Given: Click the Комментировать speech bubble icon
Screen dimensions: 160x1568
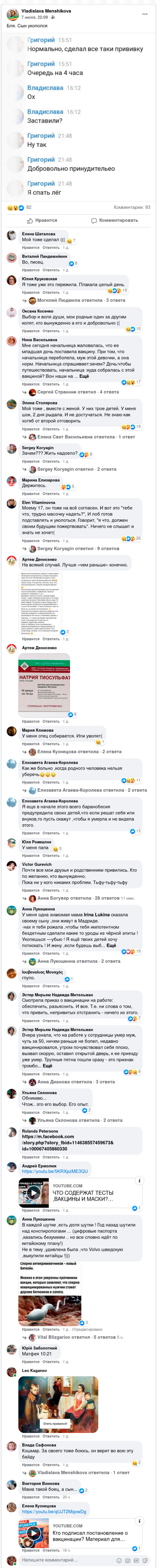Looking at the screenshot, I should (x=94, y=220).
